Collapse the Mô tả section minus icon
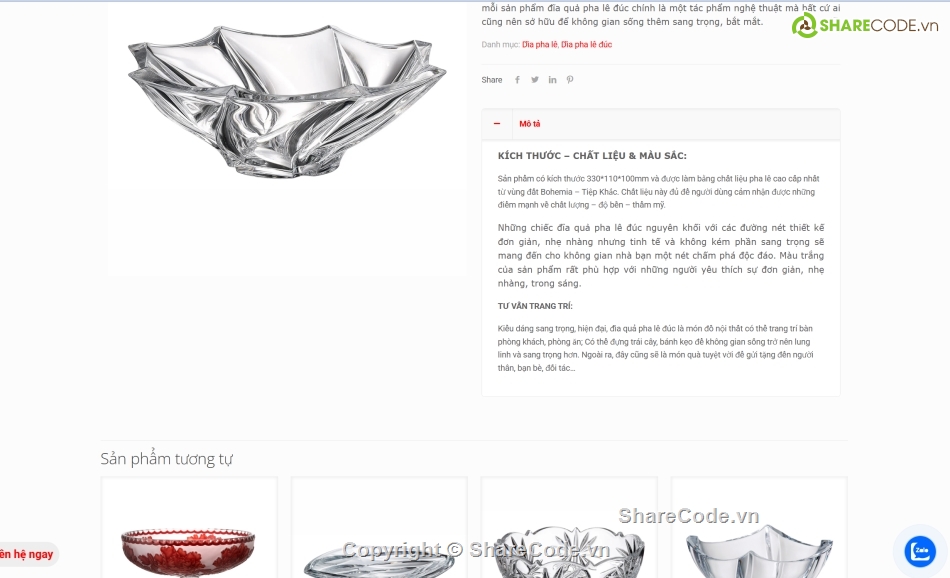Image resolution: width=950 pixels, height=578 pixels. (x=497, y=124)
